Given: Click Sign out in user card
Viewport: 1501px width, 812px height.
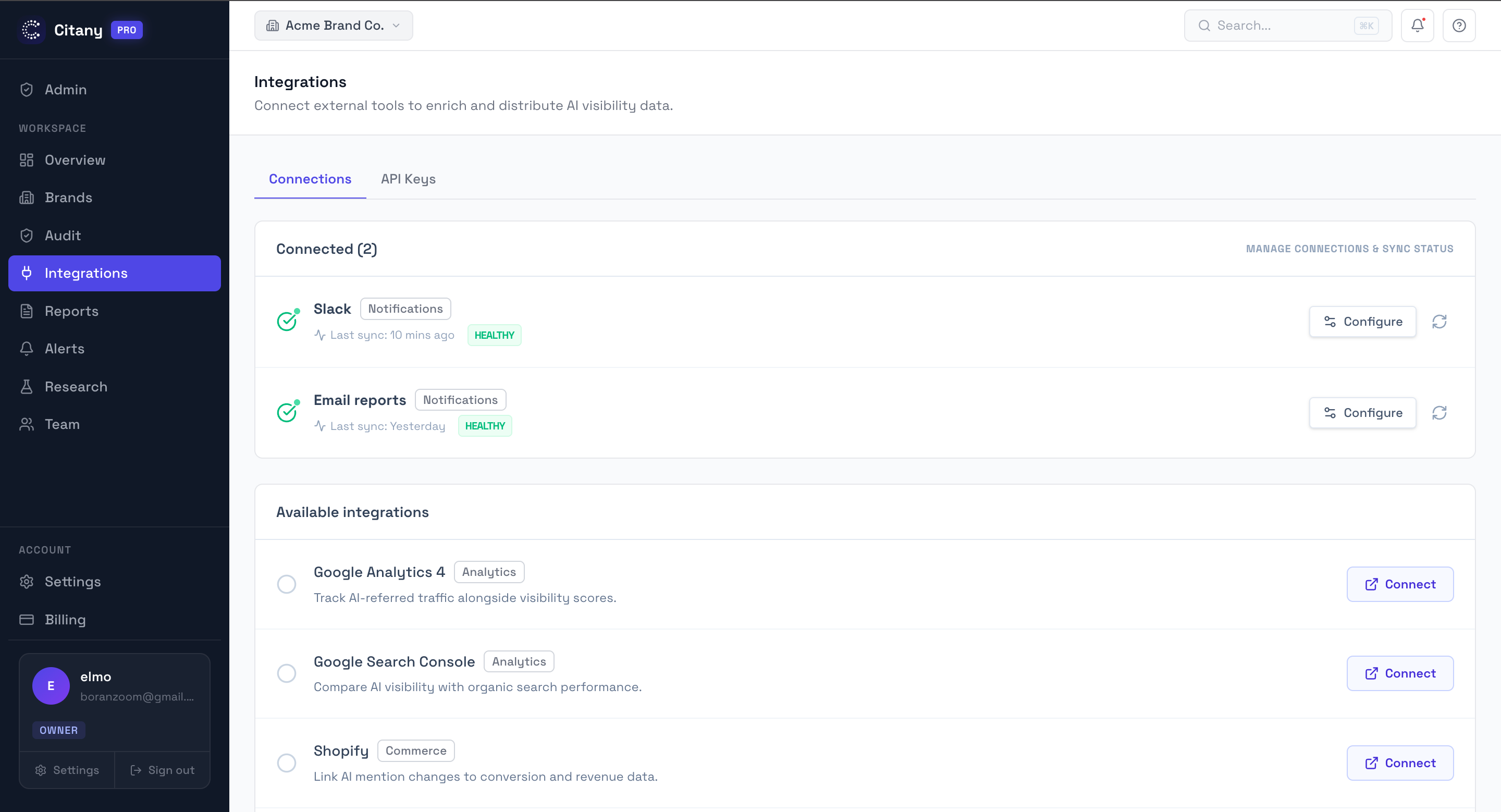Looking at the screenshot, I should 163,770.
